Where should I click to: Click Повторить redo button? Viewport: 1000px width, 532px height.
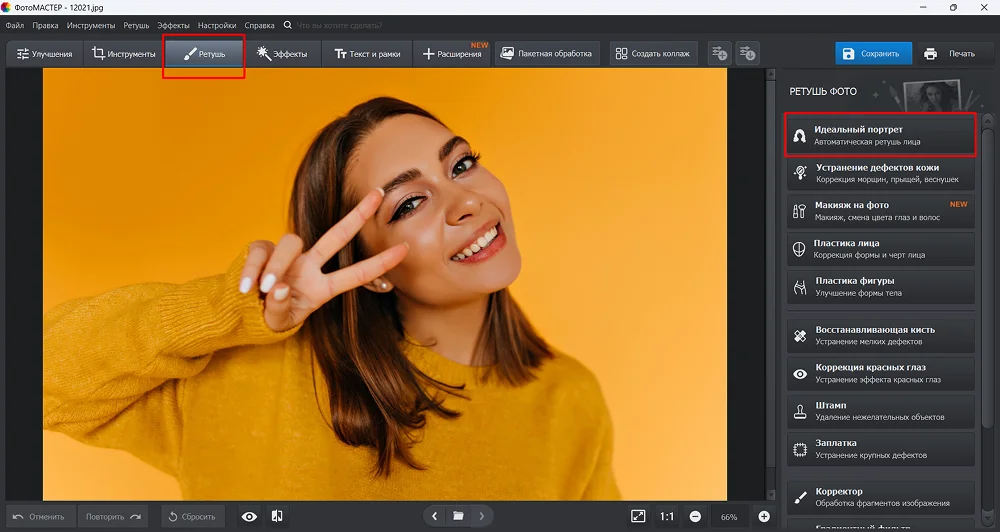[113, 517]
